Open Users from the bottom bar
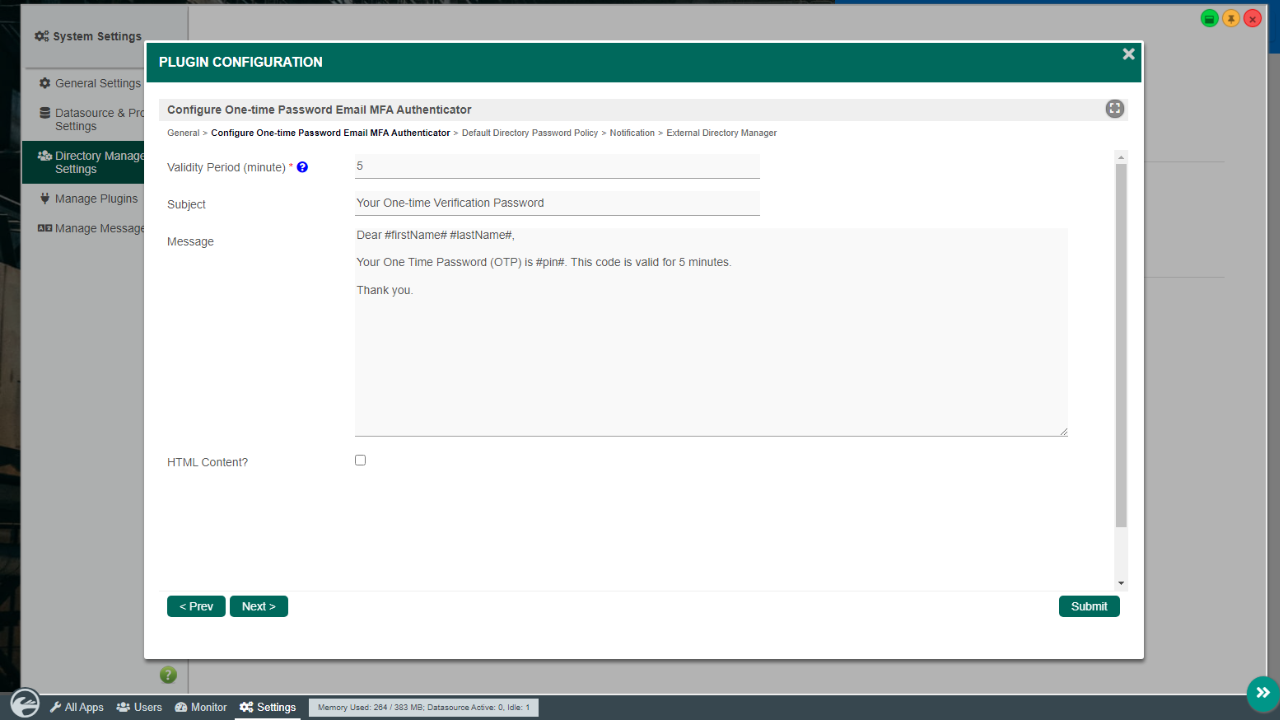Screen dimensions: 1280x720 (139, 707)
